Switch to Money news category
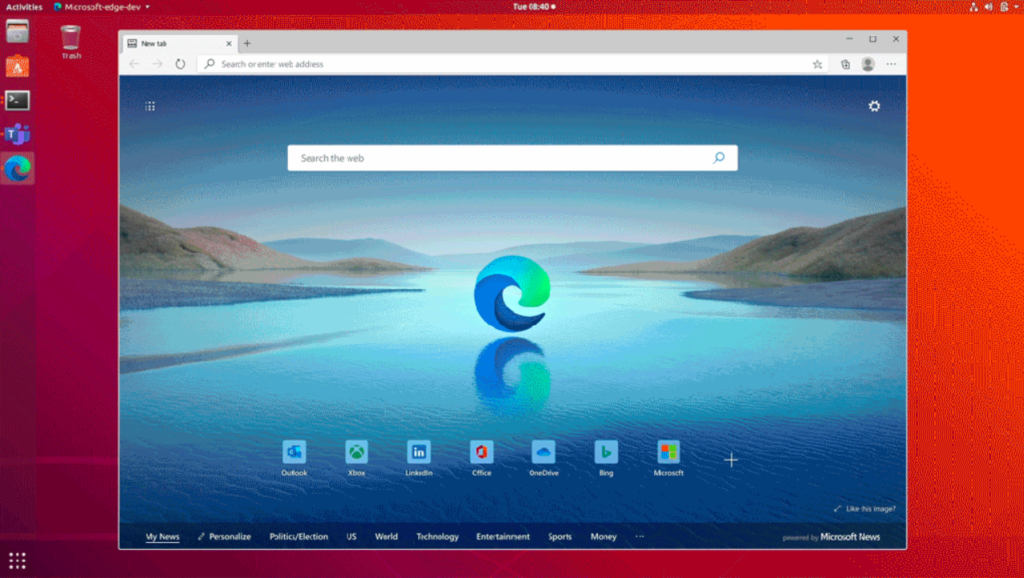 [x=603, y=536]
